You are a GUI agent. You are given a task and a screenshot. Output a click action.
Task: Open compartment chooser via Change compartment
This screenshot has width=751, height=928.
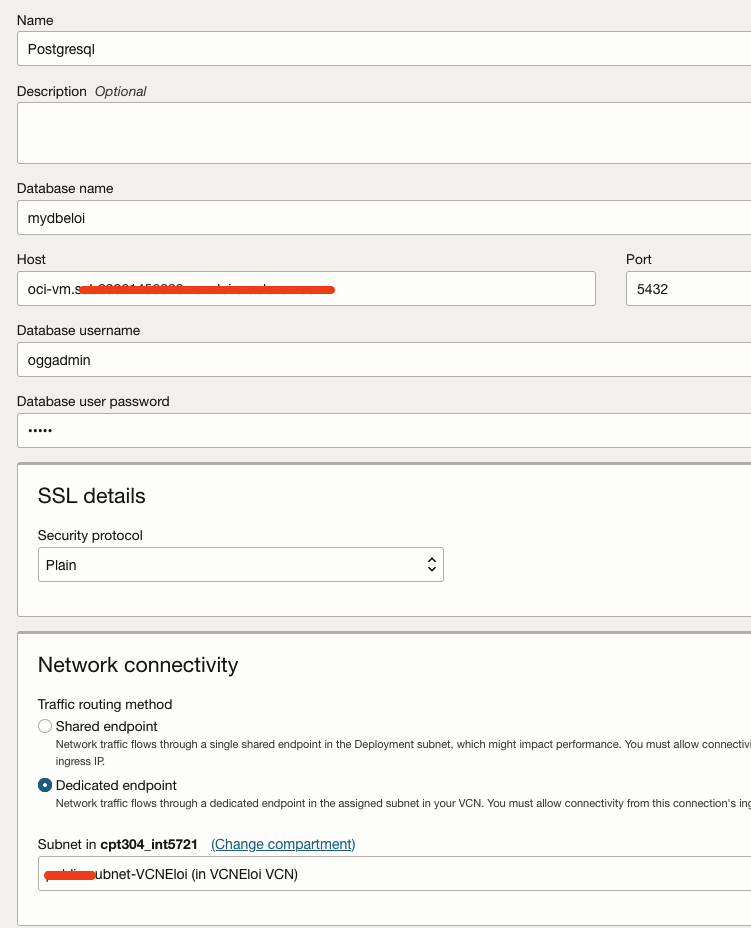tap(282, 844)
